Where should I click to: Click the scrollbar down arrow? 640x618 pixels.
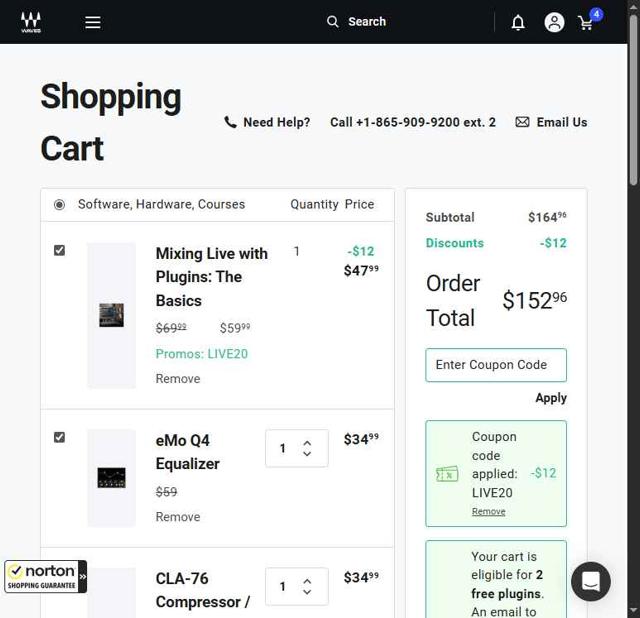click(633, 611)
